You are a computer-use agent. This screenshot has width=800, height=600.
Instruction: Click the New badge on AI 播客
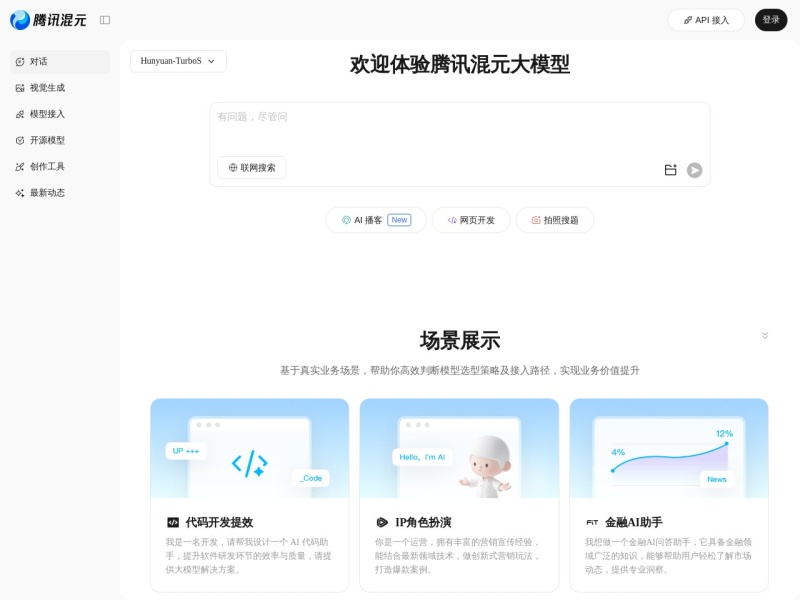[399, 220]
